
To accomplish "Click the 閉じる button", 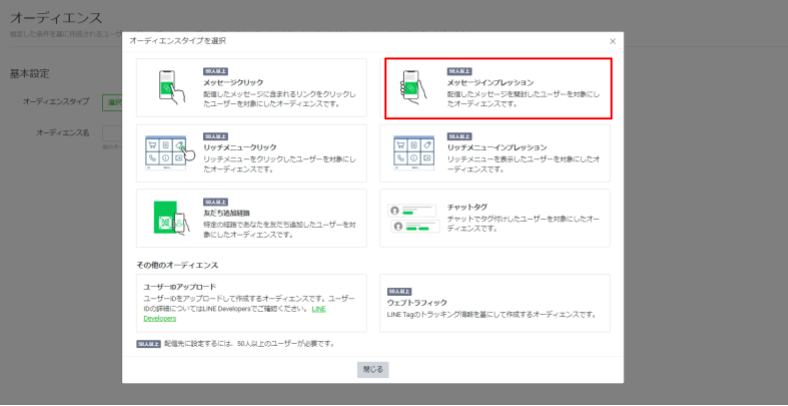I will (x=373, y=369).
